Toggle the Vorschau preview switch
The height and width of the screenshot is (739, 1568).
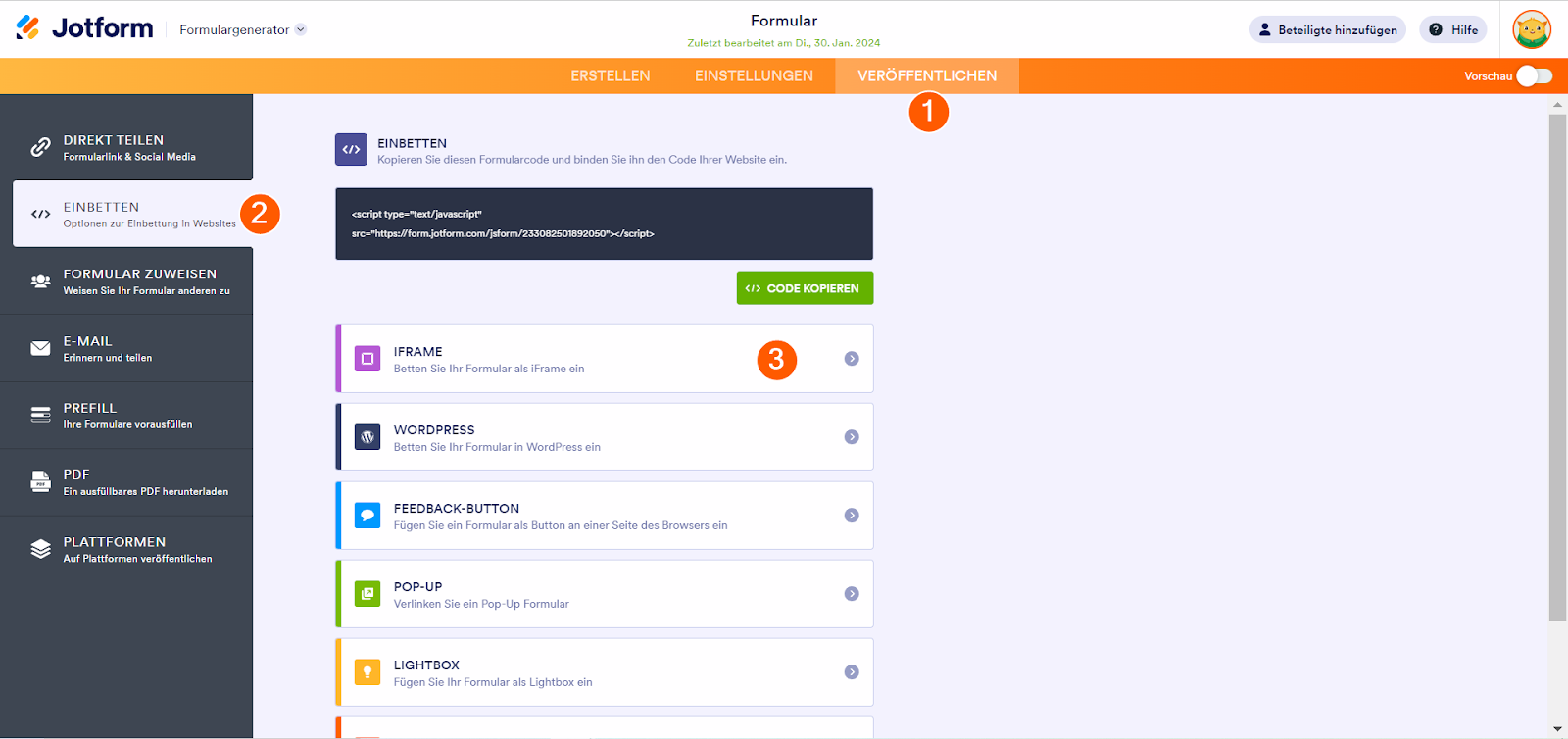pyautogui.click(x=1535, y=76)
